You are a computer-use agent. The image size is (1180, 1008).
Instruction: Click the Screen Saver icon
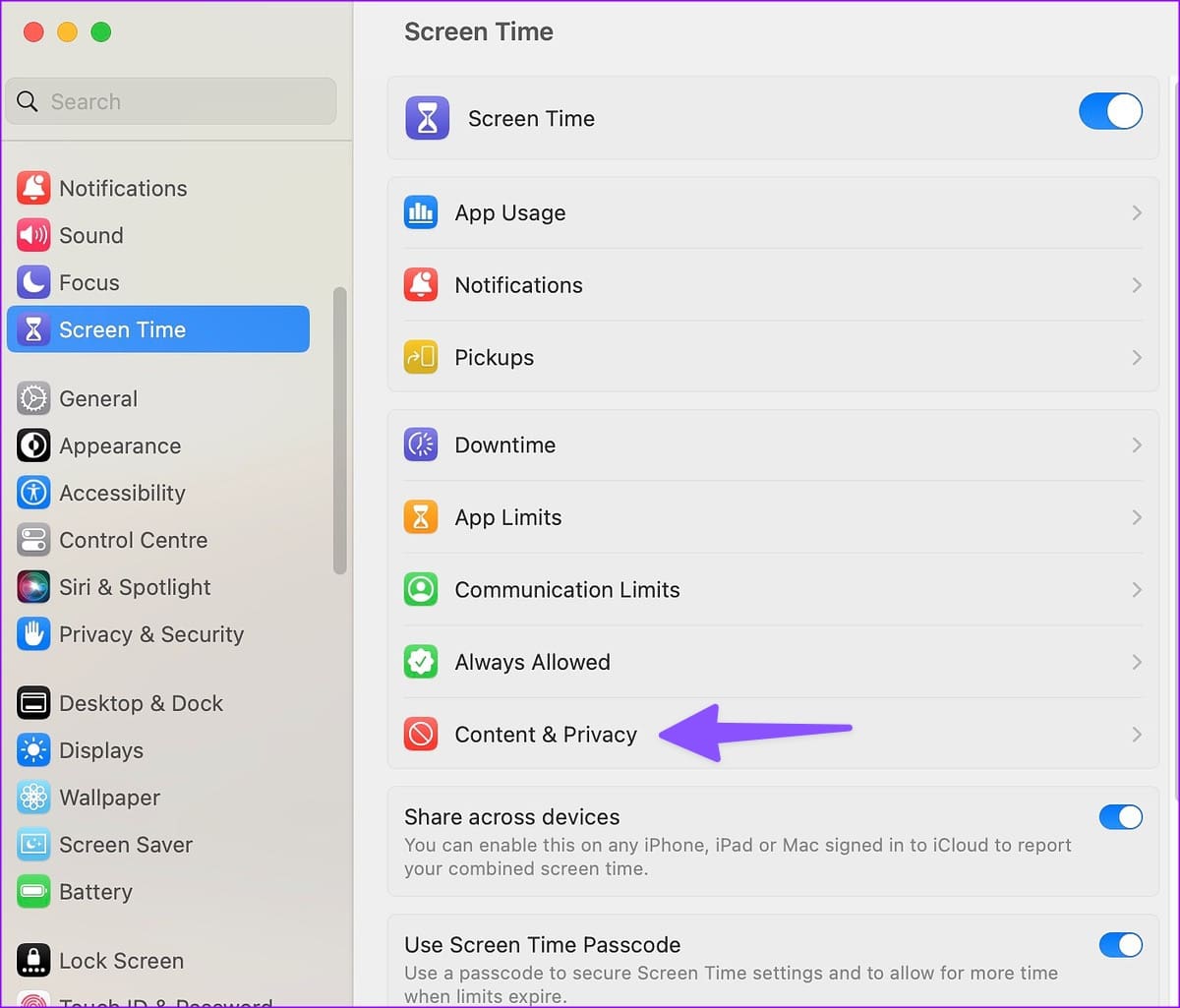tap(33, 845)
